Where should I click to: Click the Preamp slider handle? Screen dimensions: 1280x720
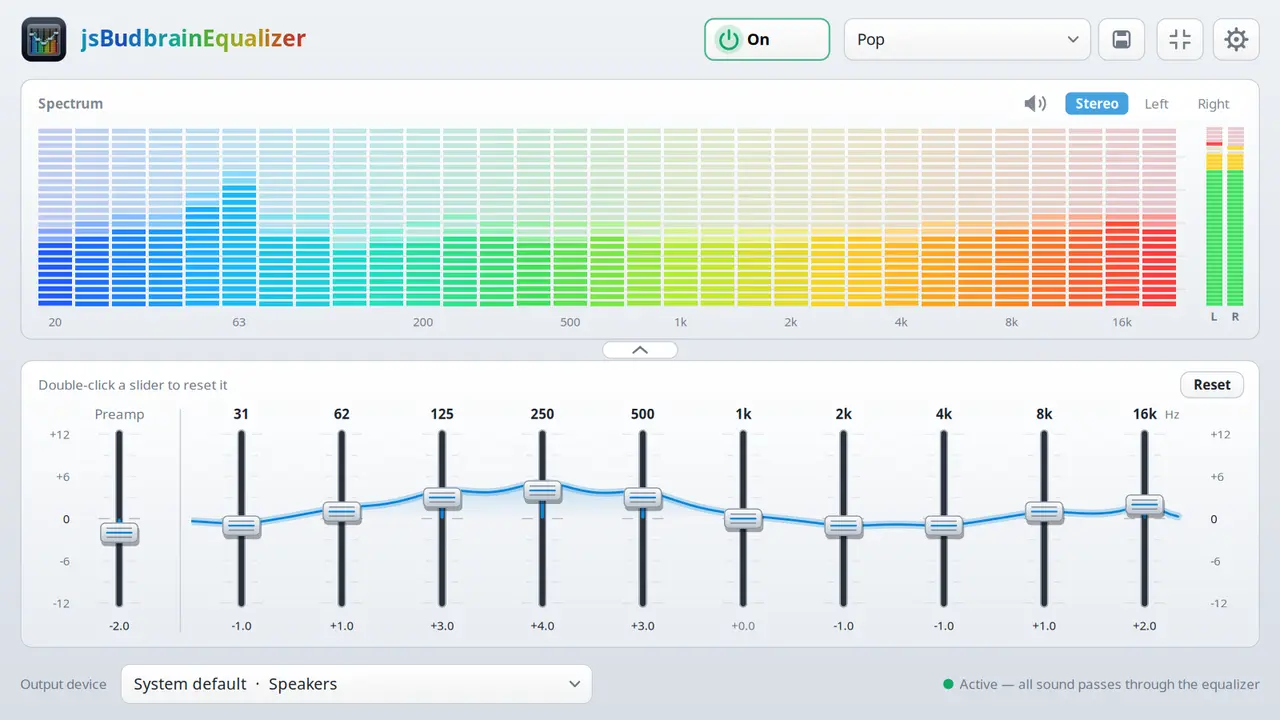tap(119, 533)
